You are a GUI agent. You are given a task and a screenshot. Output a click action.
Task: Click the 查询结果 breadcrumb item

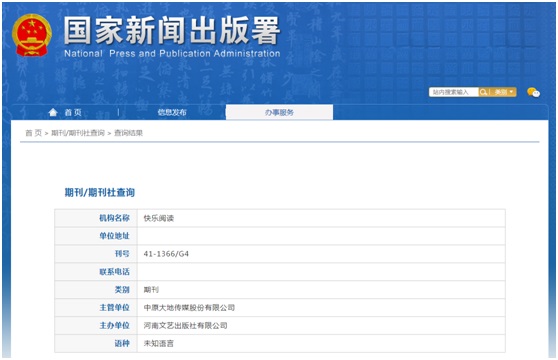click(128, 133)
